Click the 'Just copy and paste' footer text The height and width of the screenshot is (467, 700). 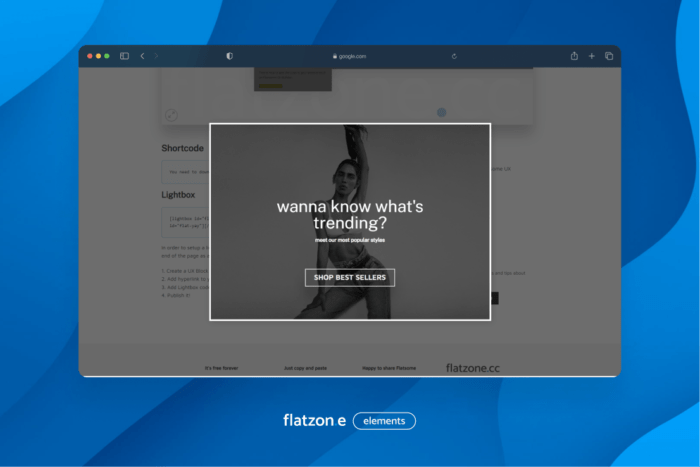pos(305,368)
